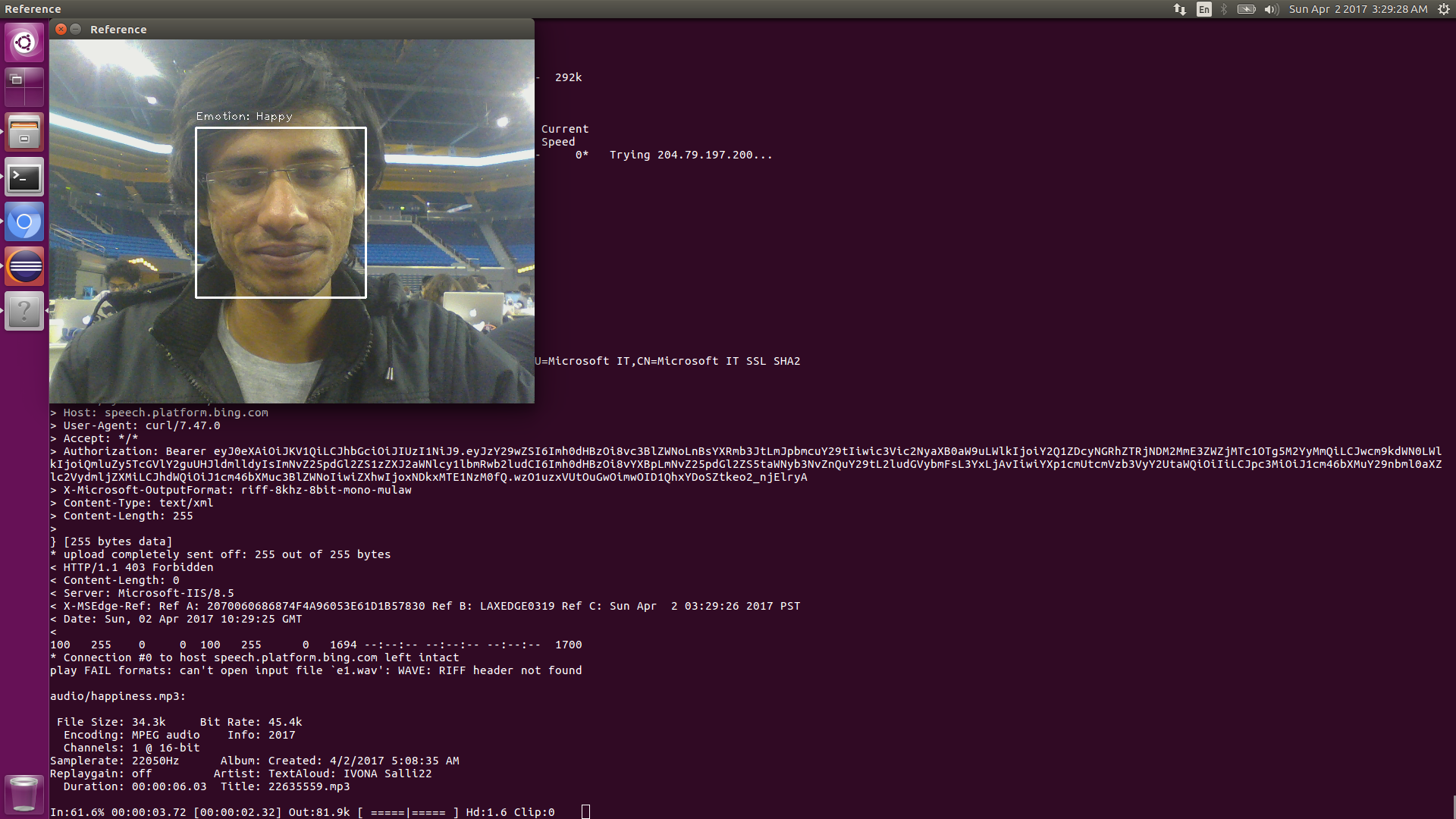The height and width of the screenshot is (819, 1456).
Task: Open the workspace switcher in launcher
Action: coord(24,87)
